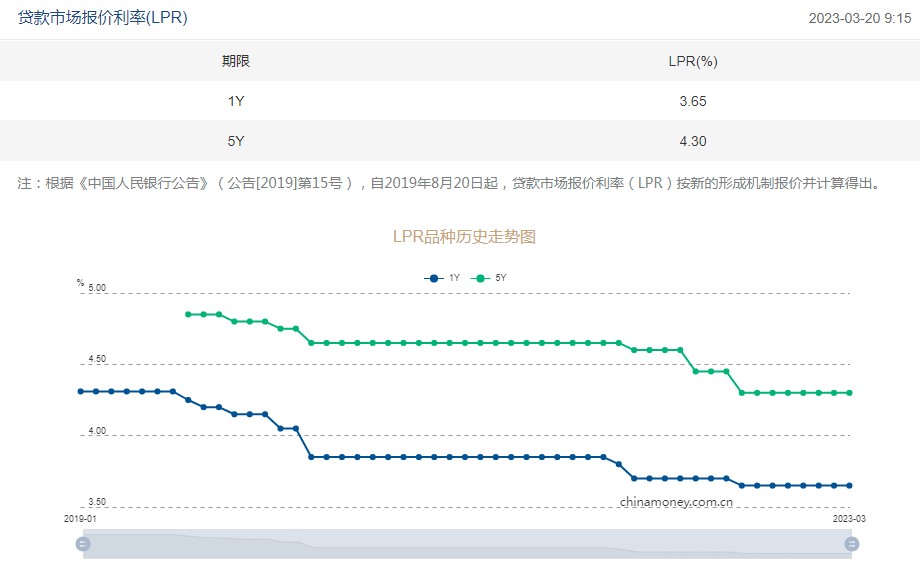Click the green 5Y legend marker icon
Screen dimensions: 920x568
click(x=480, y=278)
